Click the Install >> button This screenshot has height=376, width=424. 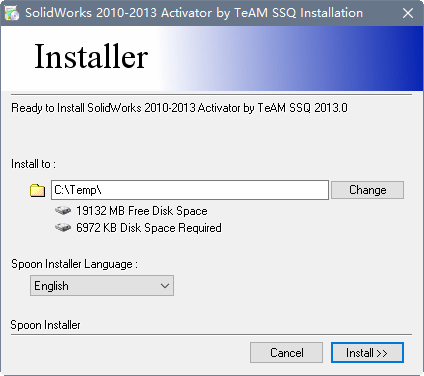(x=367, y=353)
